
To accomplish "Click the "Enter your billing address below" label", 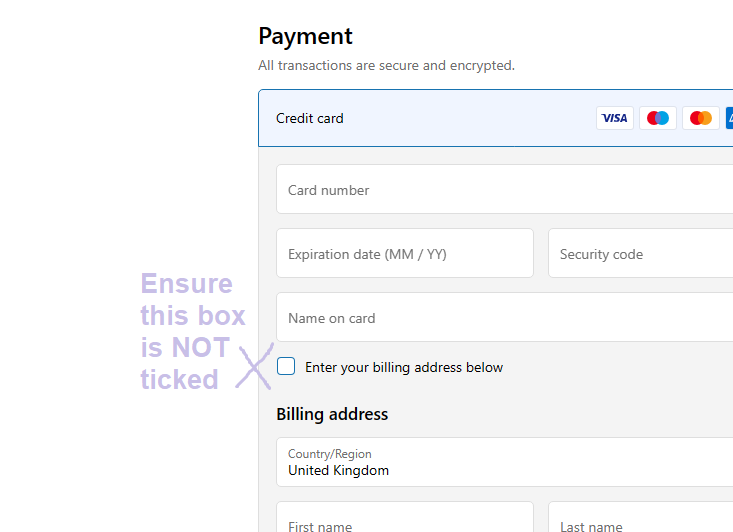I will coord(404,367).
